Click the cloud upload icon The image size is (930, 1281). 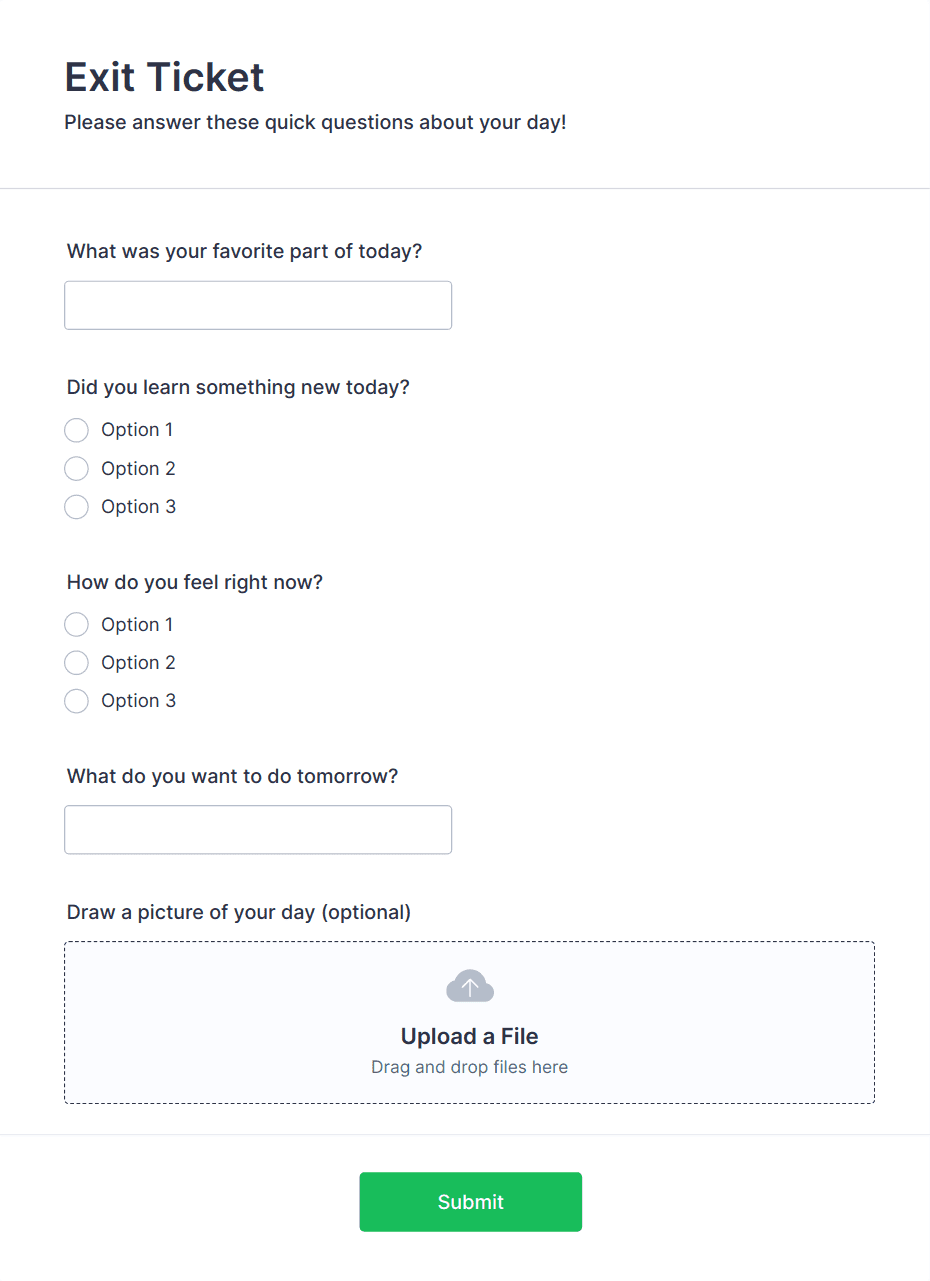[x=470, y=986]
